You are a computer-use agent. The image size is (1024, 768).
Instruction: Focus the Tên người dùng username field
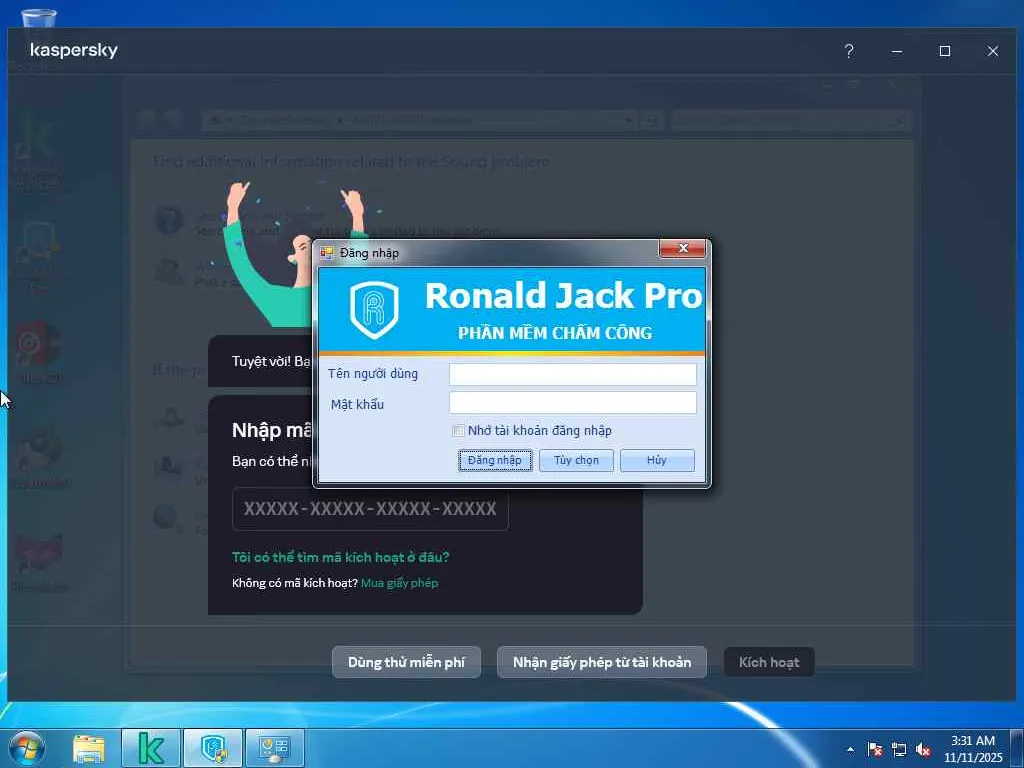click(x=573, y=374)
